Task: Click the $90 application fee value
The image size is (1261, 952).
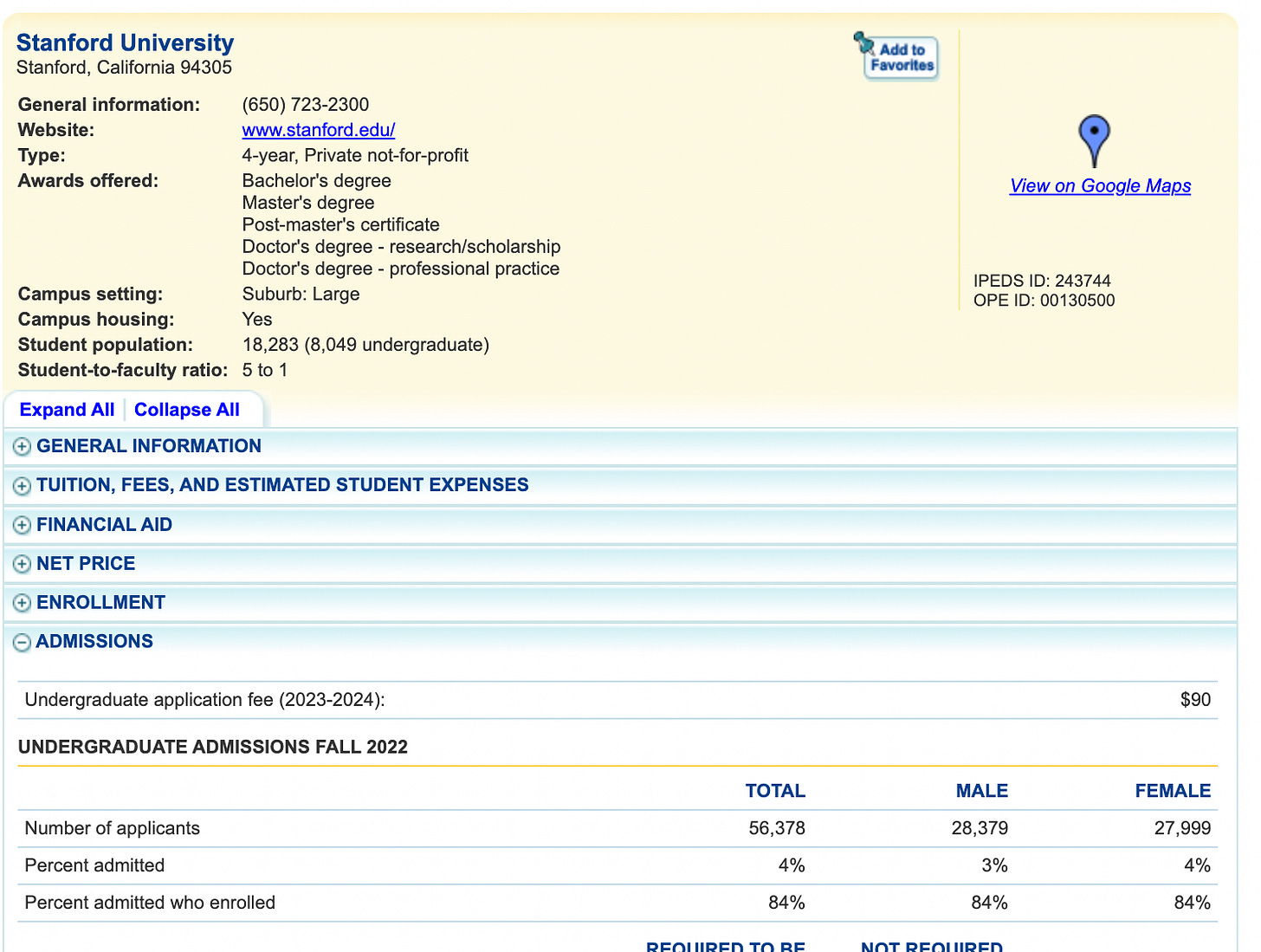Action: click(x=1195, y=700)
